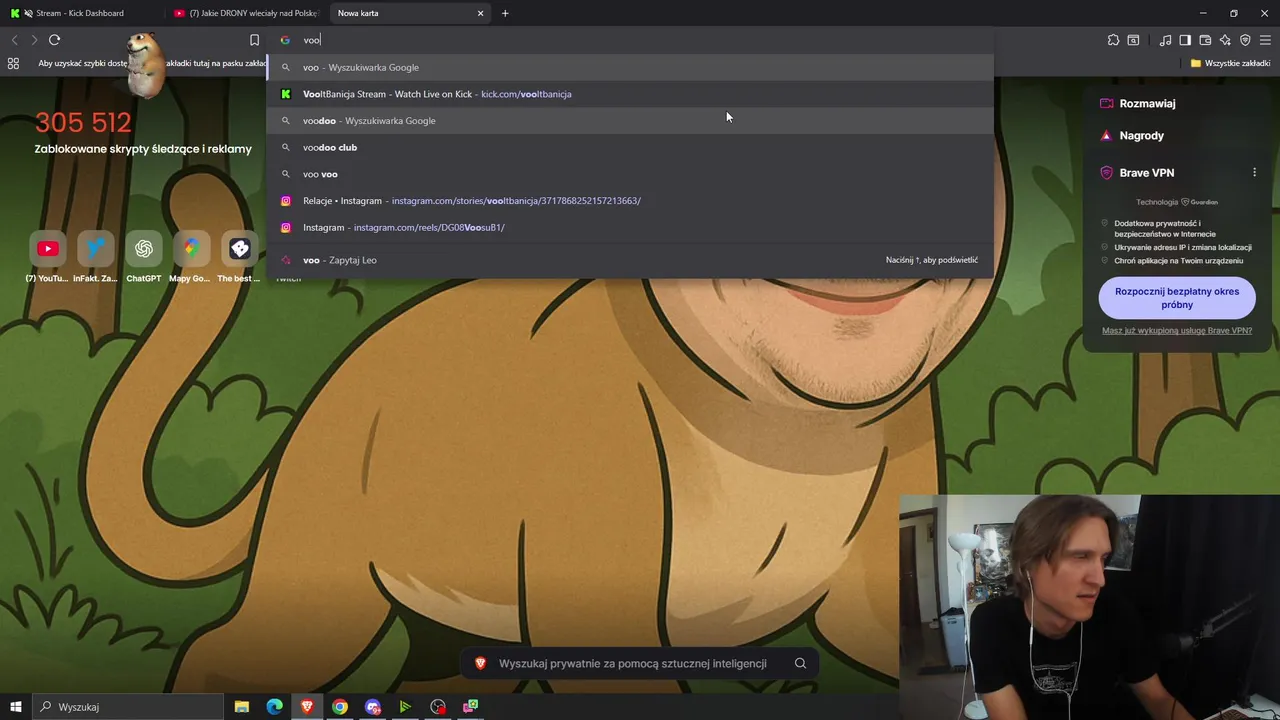Open Brave VPN widget options menu
The width and height of the screenshot is (1280, 720).
pyautogui.click(x=1254, y=173)
